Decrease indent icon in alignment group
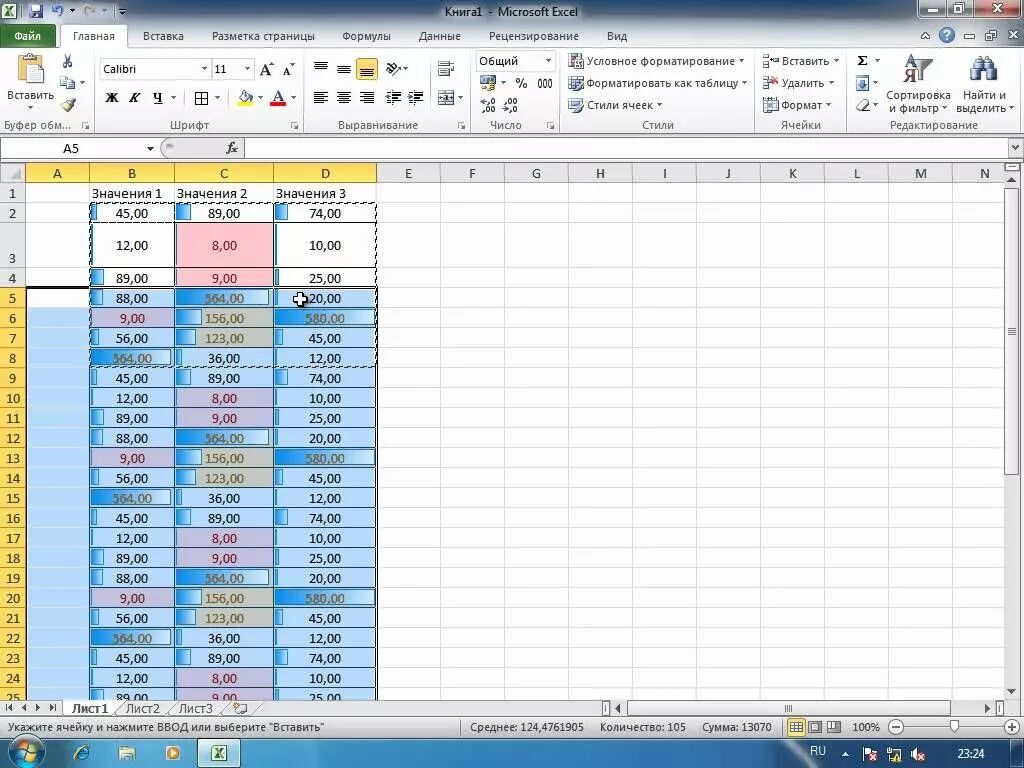Image resolution: width=1024 pixels, height=768 pixels. (393, 98)
